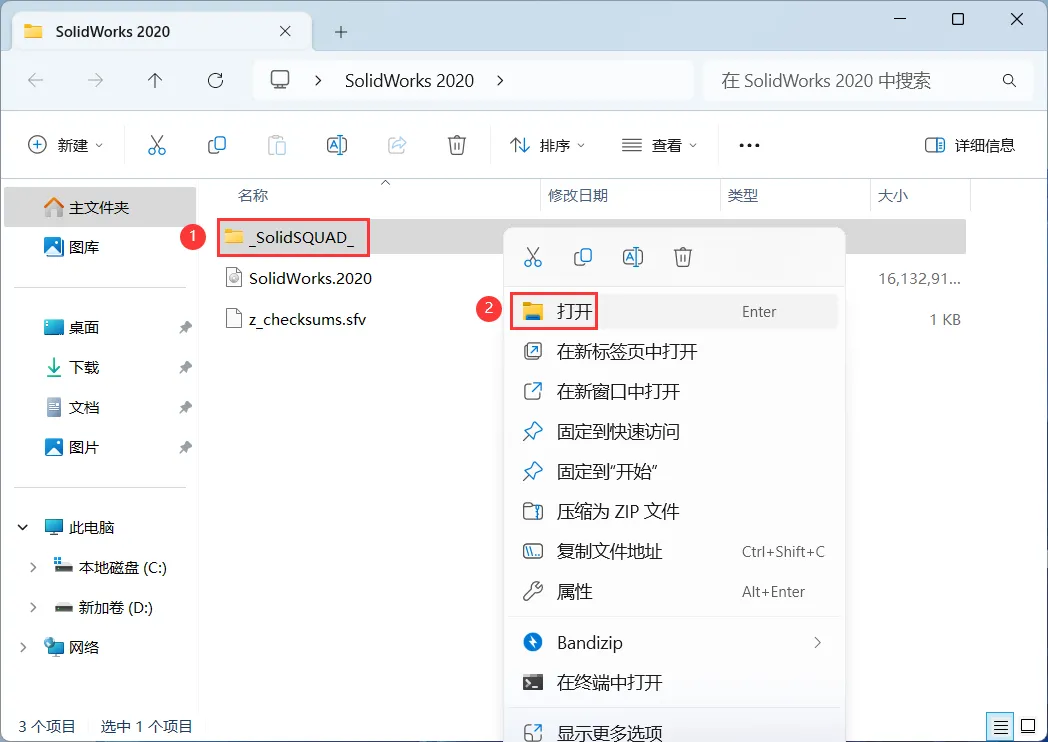Viewport: 1048px width, 742px height.
Task: Go up one folder level
Action: (155, 81)
